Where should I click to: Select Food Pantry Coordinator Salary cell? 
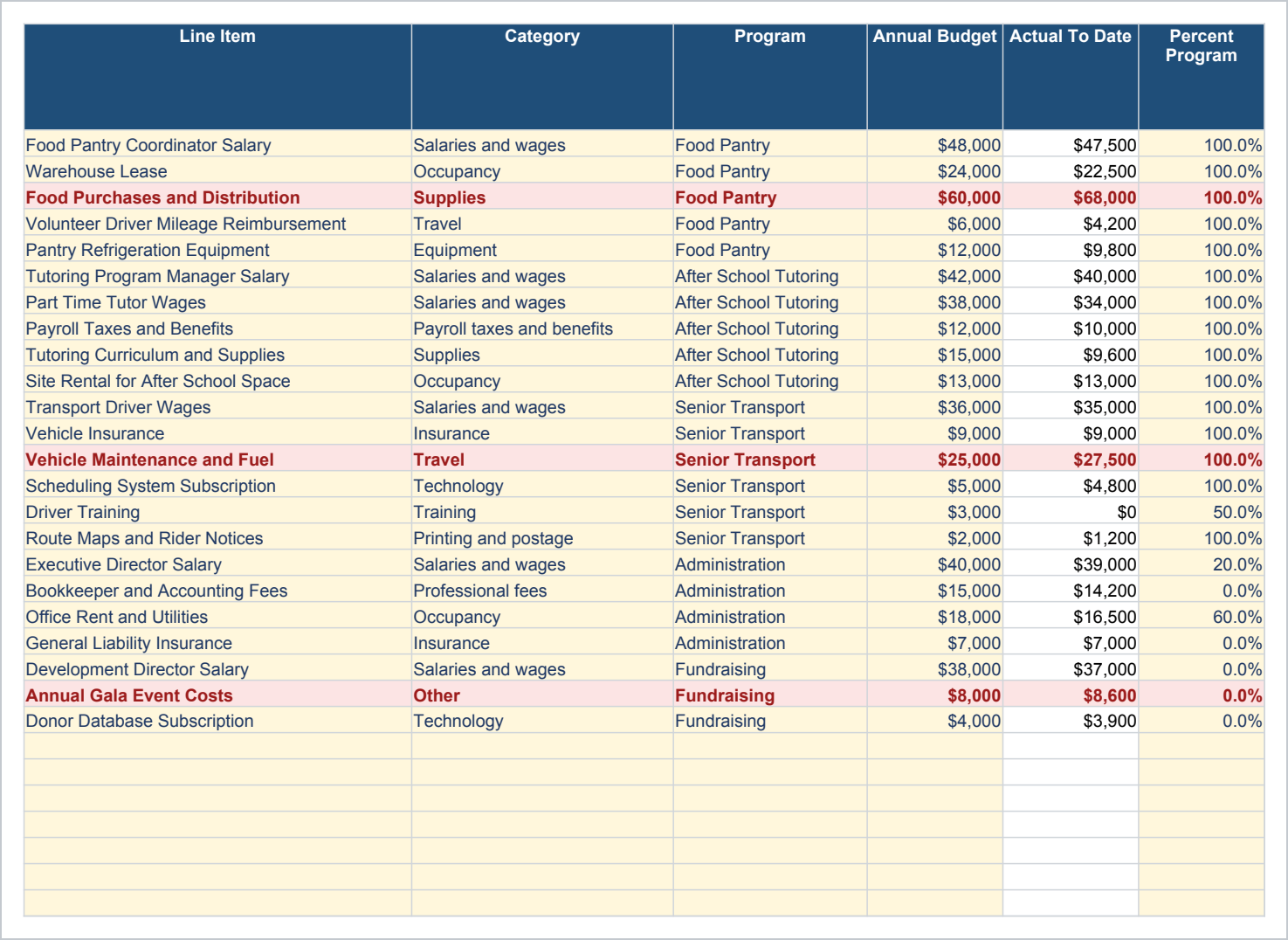(x=217, y=145)
